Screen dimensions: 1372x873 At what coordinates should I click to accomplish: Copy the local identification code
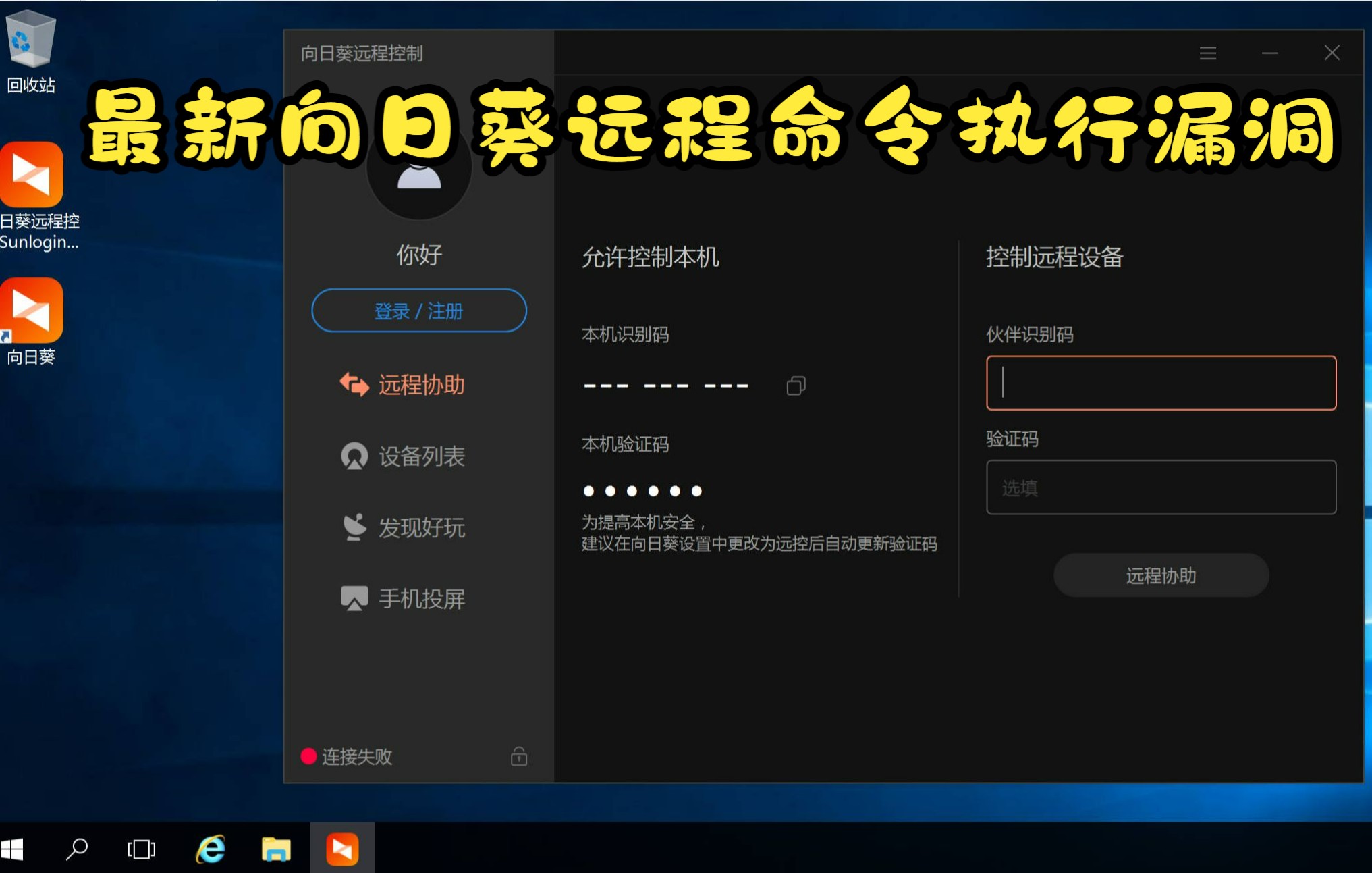coord(796,386)
